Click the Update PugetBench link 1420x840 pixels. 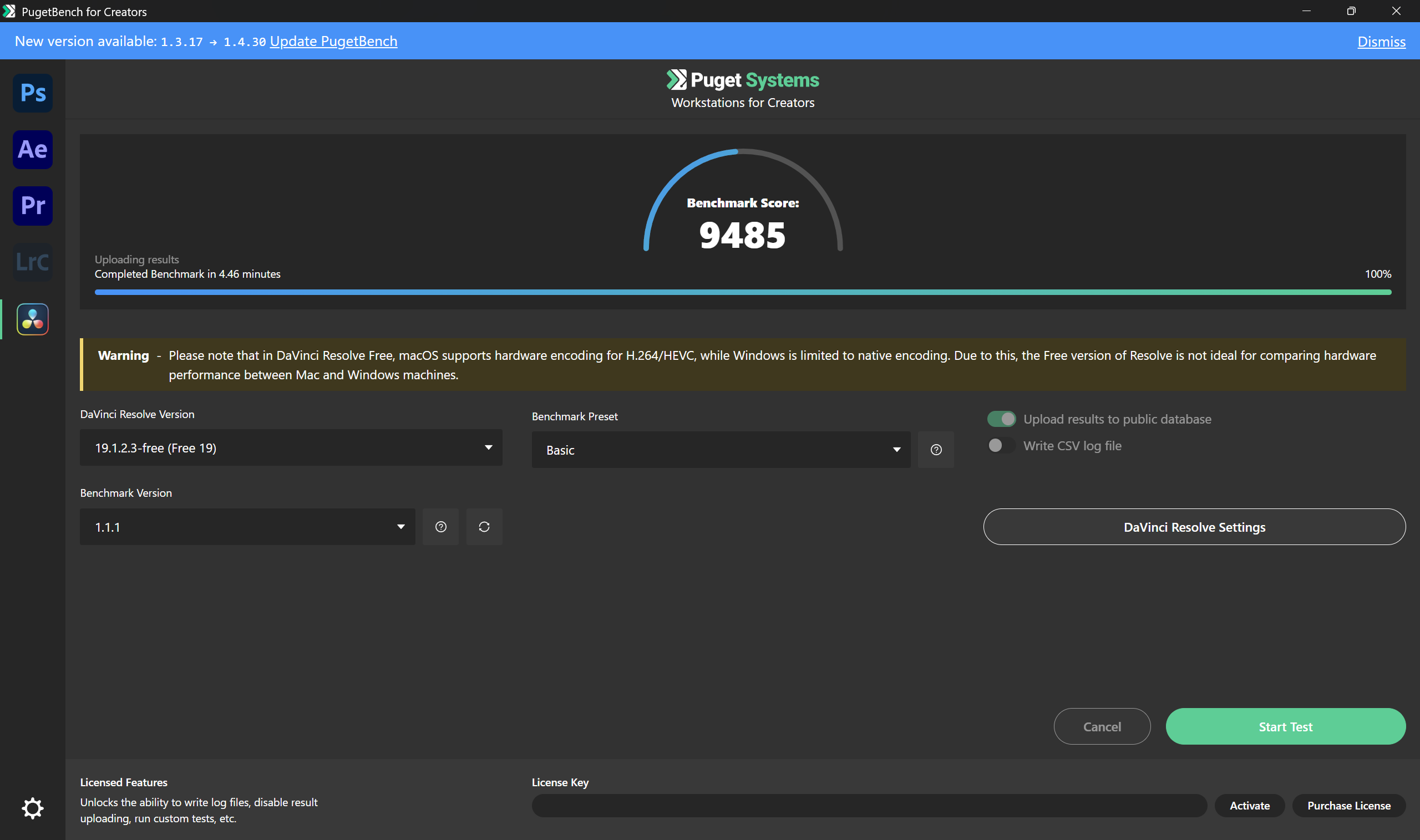tap(333, 42)
